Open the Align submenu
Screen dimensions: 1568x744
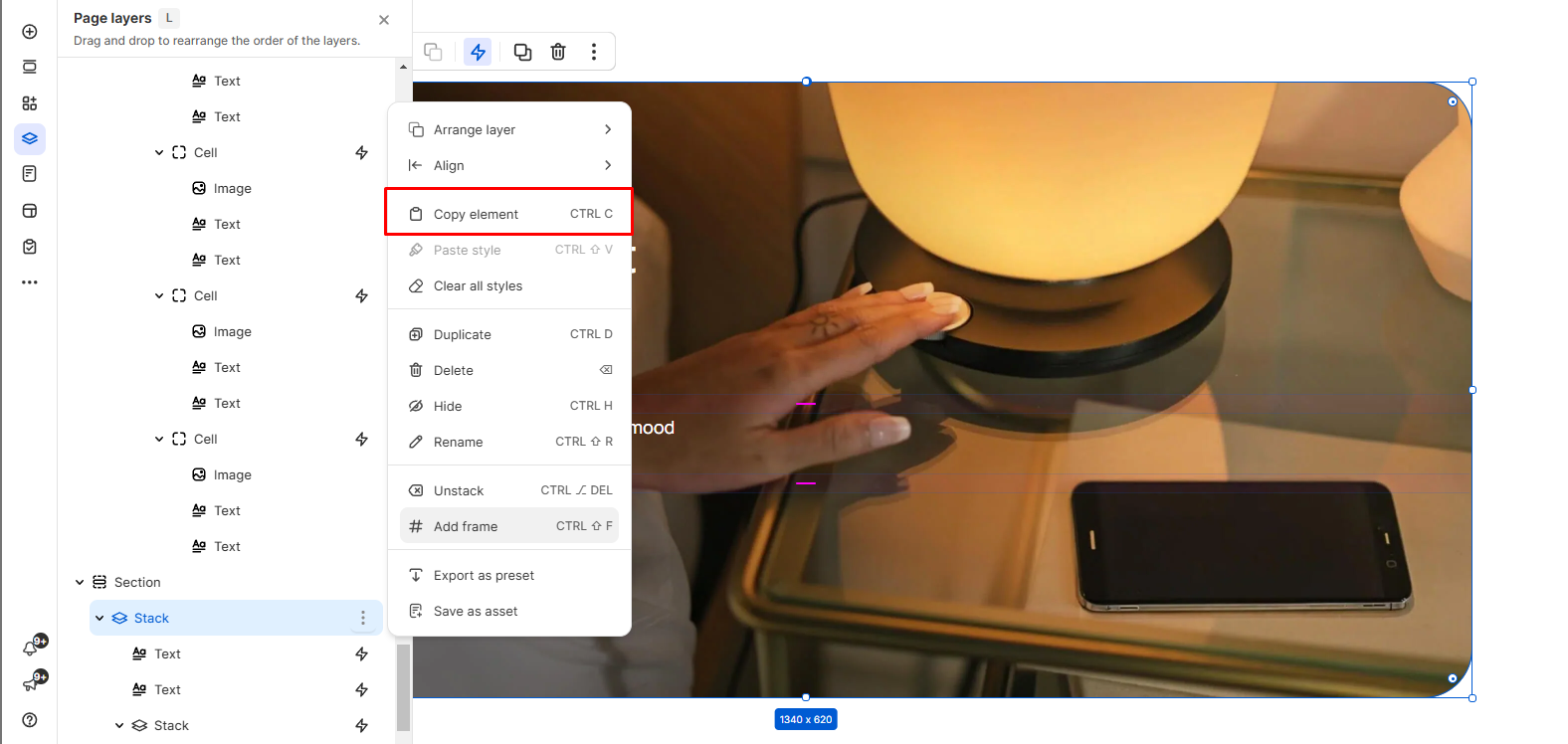(x=509, y=165)
